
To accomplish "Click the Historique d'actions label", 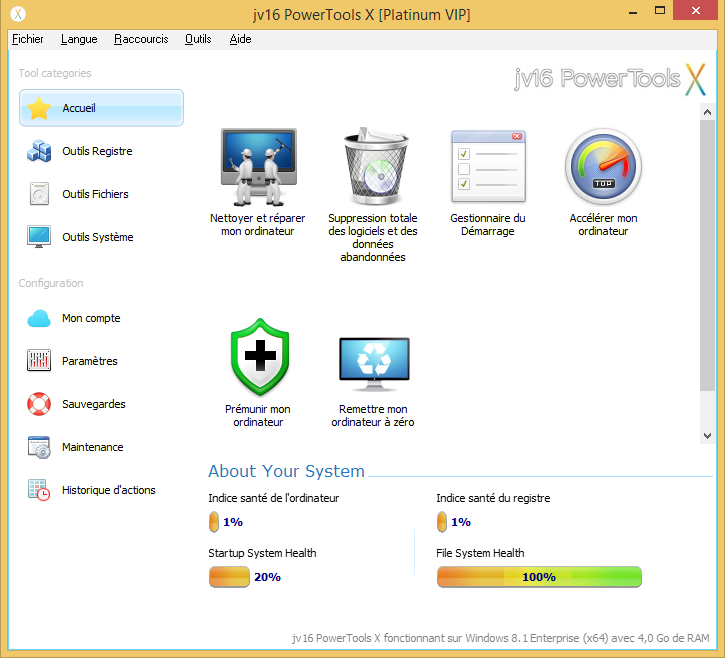I will [x=109, y=490].
